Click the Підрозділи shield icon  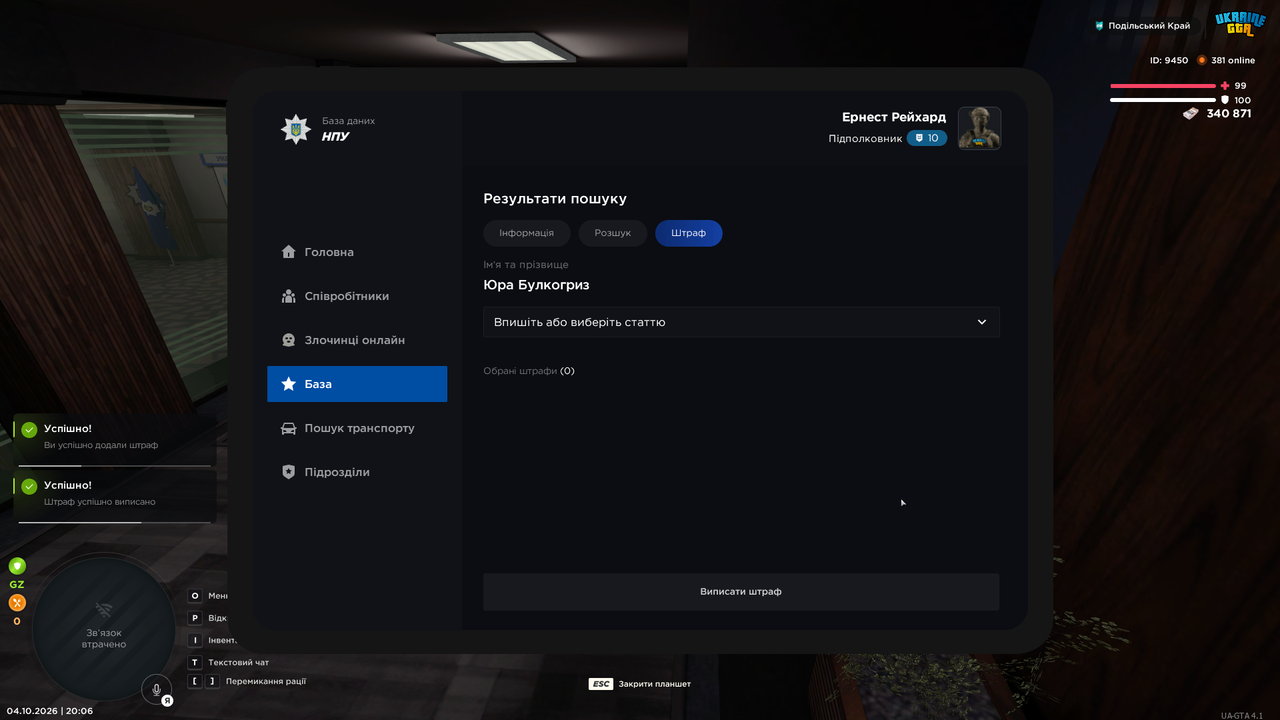(x=289, y=472)
